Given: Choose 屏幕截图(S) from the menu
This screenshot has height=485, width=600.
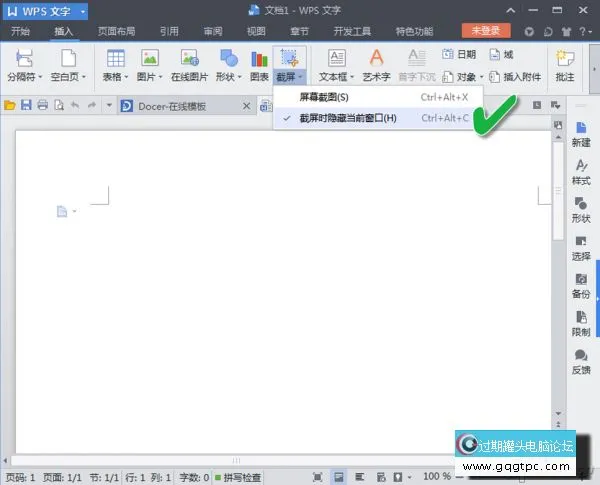Looking at the screenshot, I should coord(378,97).
